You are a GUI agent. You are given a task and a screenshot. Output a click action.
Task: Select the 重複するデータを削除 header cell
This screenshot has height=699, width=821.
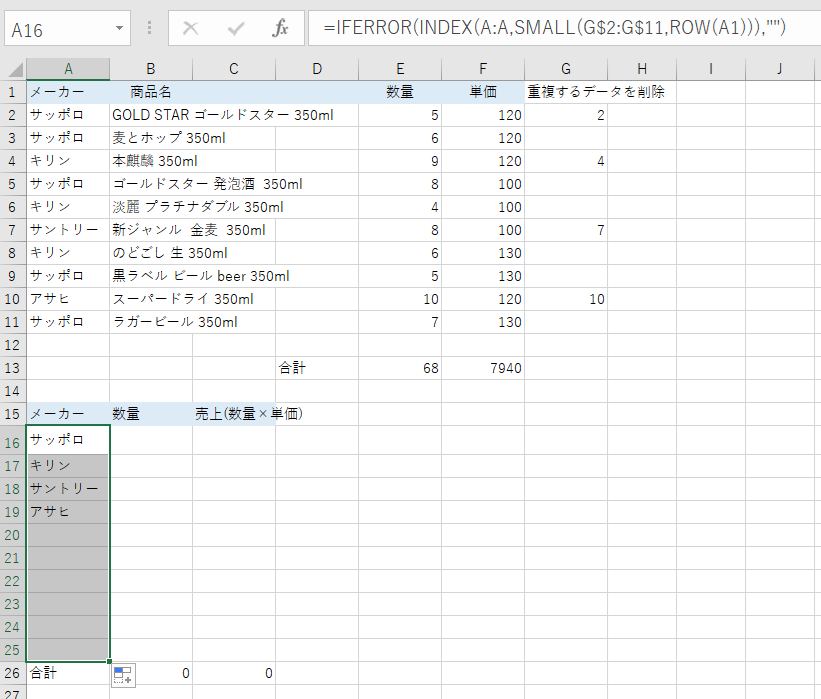coord(566,92)
